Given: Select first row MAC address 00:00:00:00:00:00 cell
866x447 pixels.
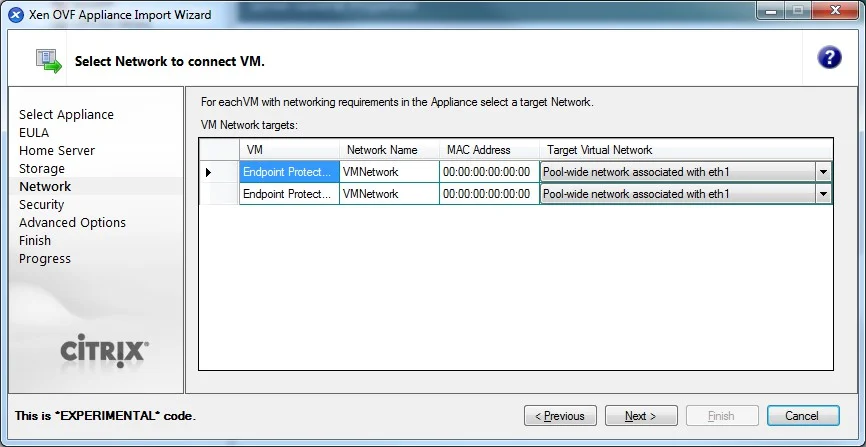Looking at the screenshot, I should [x=489, y=172].
